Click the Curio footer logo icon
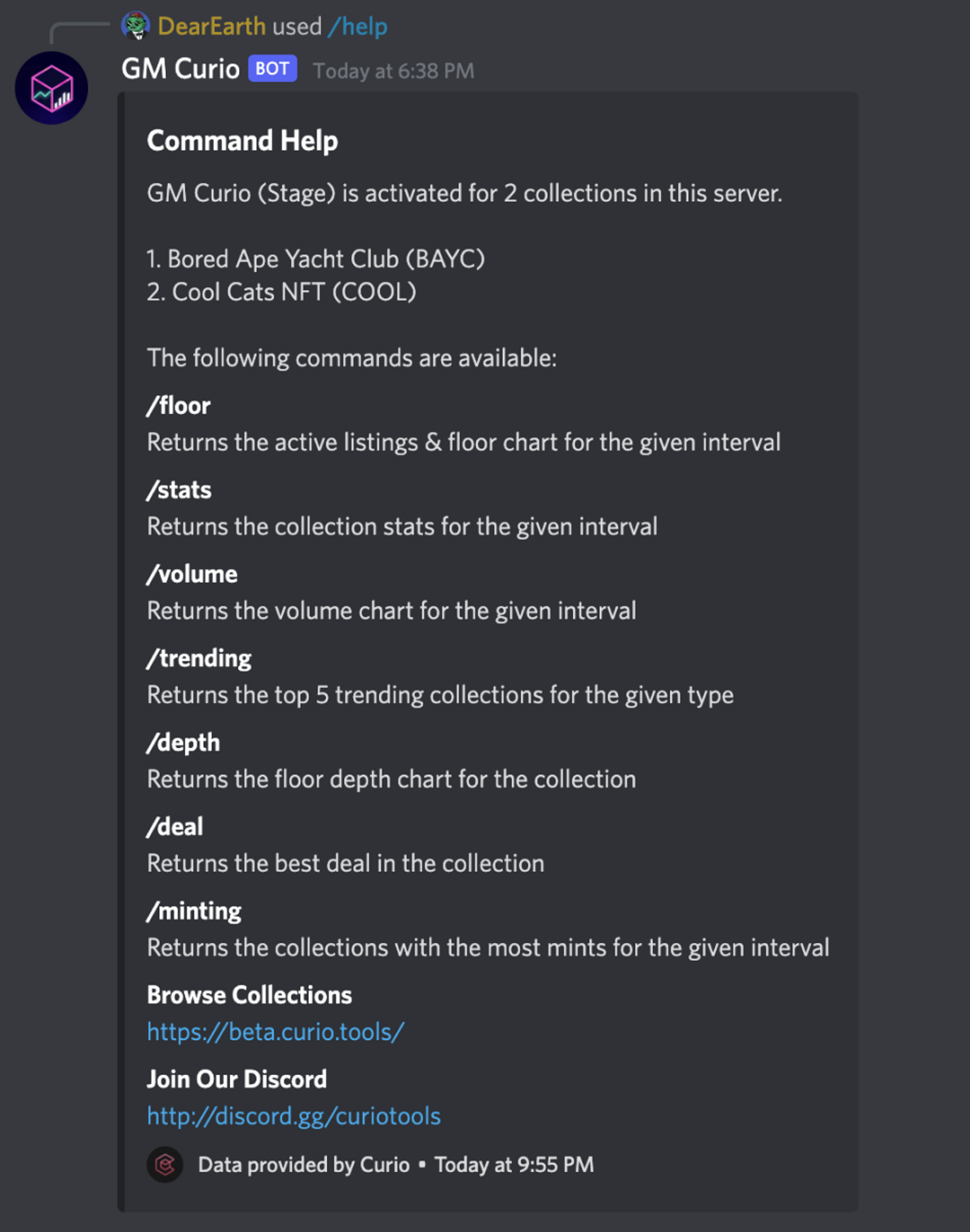 165,1165
